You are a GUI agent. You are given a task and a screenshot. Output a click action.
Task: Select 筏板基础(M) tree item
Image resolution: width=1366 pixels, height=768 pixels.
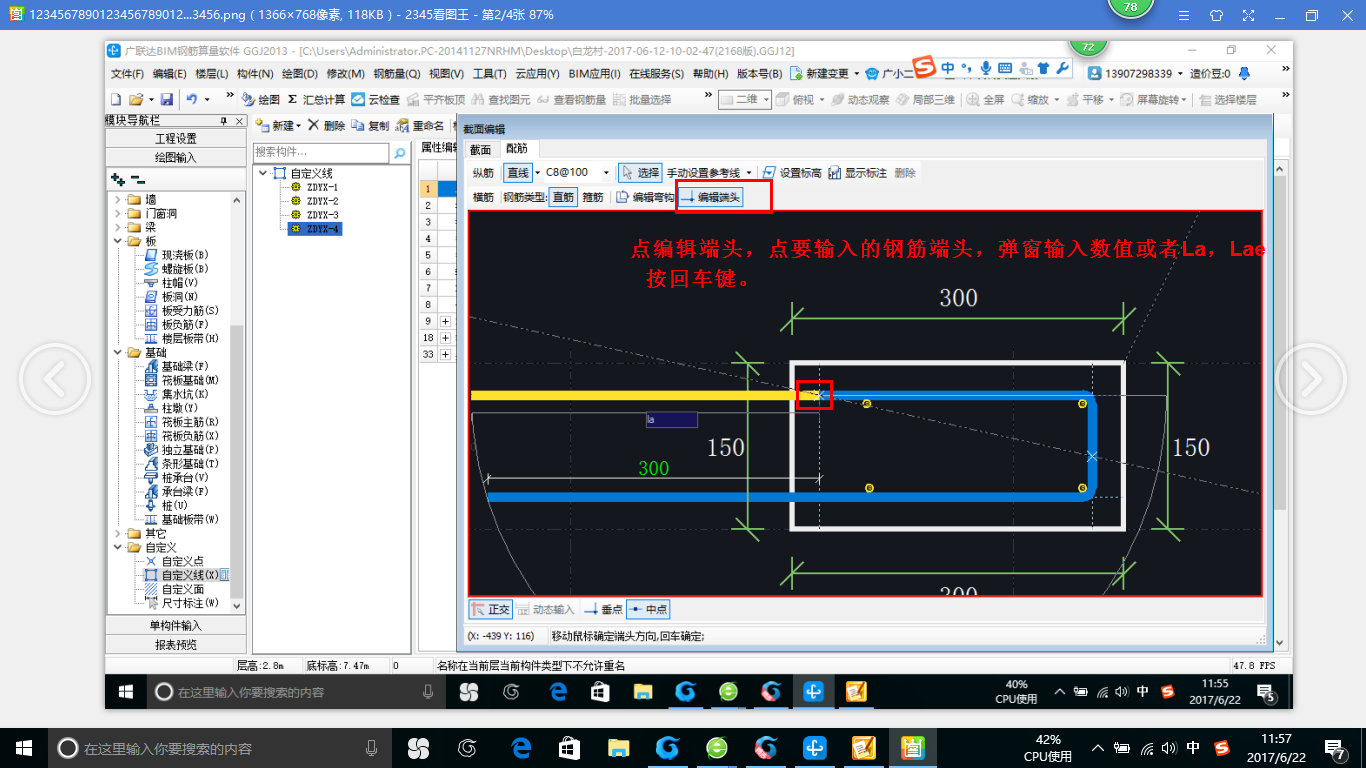point(183,381)
